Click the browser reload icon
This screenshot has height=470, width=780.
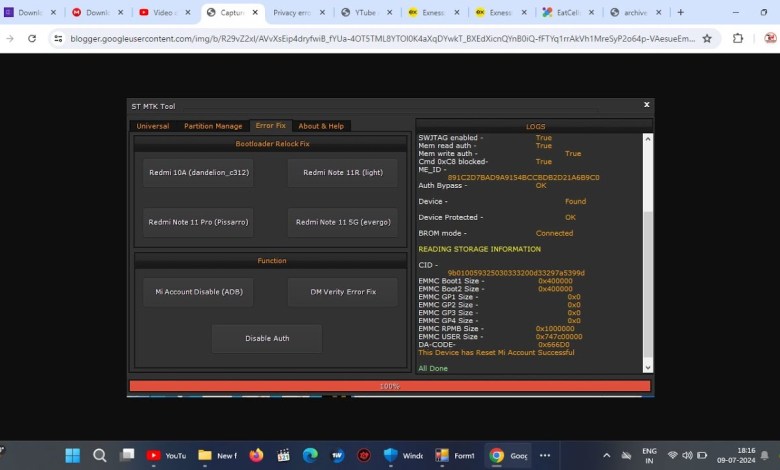point(32,38)
